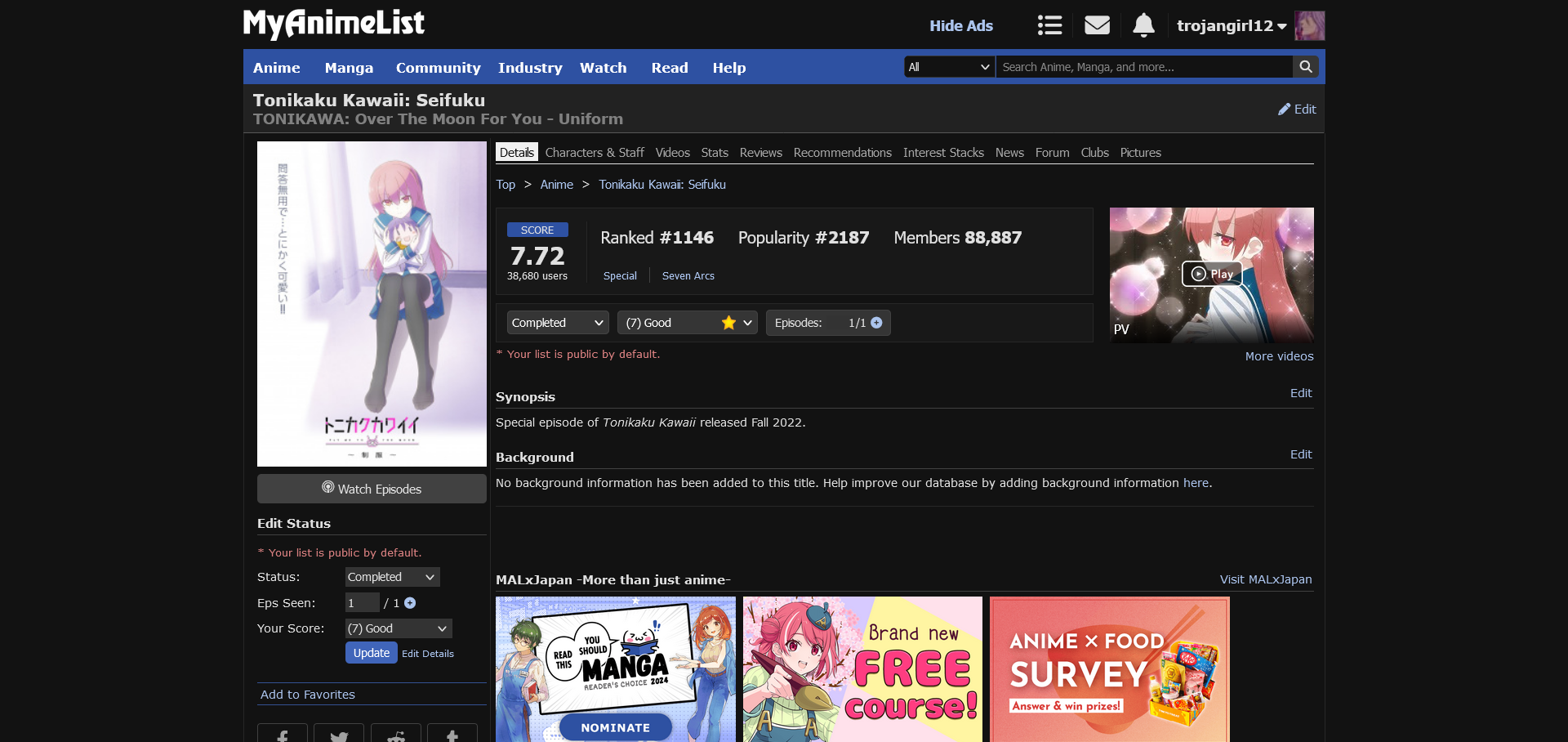Open the Help navigation menu
This screenshot has width=1568, height=742.
[729, 68]
